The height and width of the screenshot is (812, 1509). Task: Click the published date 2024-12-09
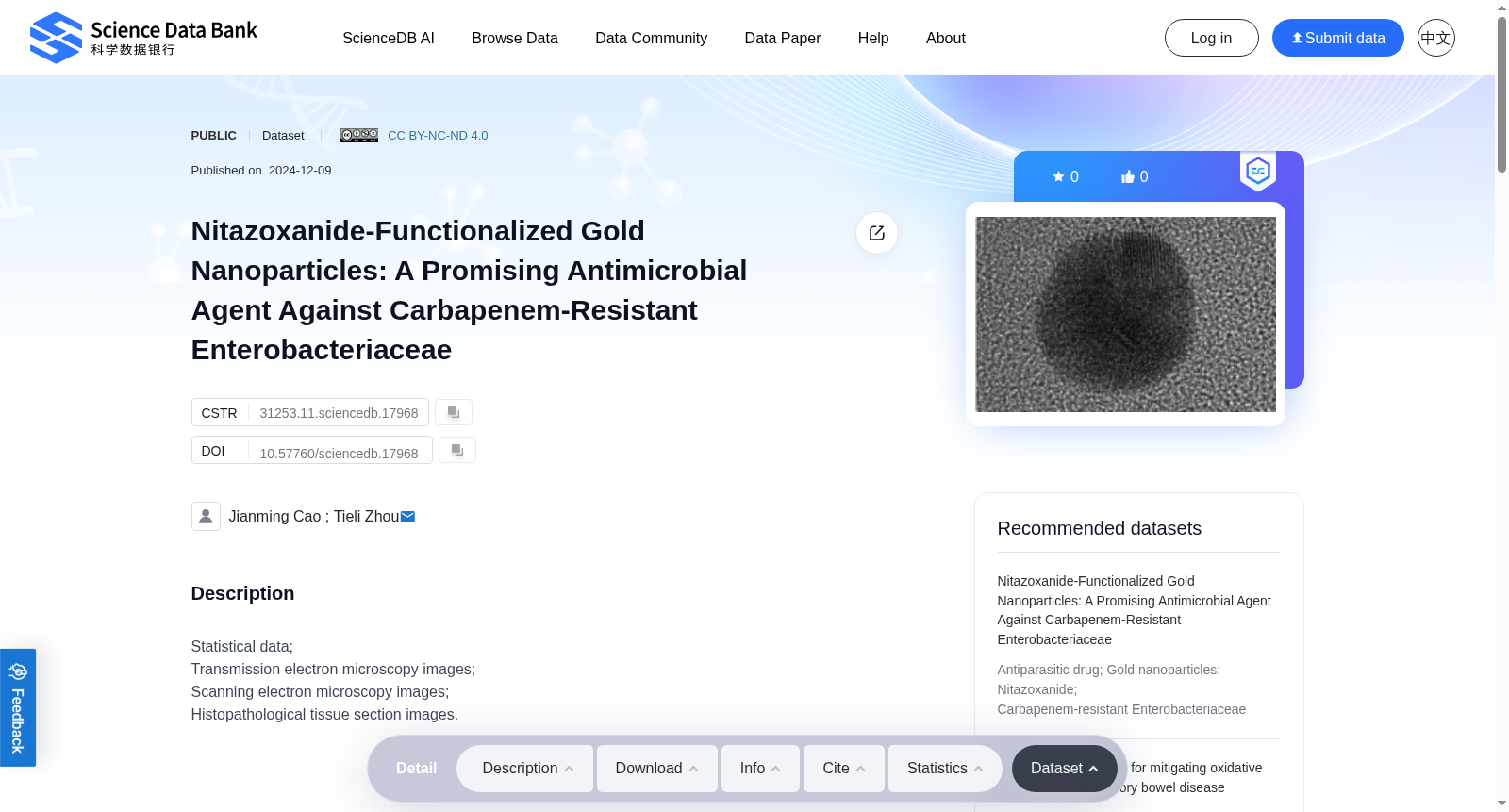click(300, 171)
